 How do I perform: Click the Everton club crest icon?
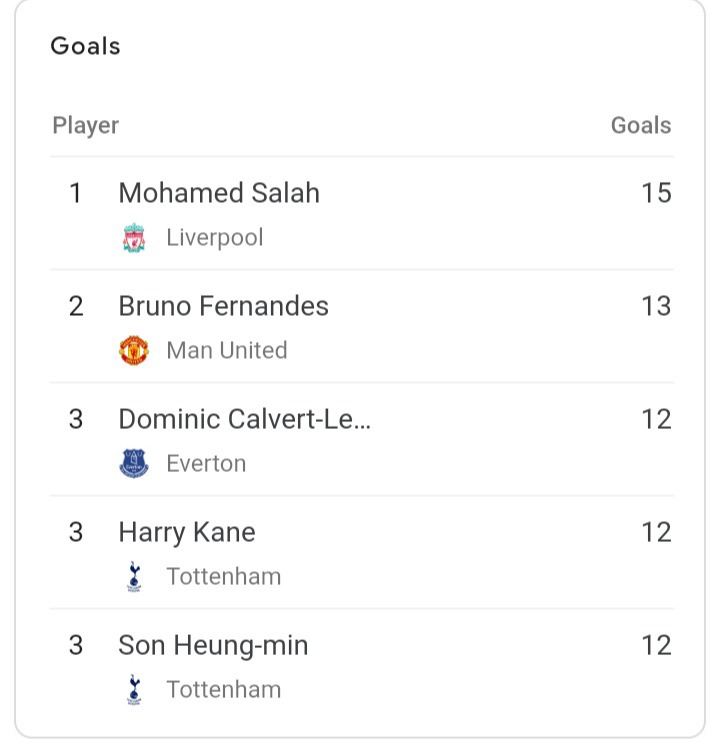pyautogui.click(x=134, y=463)
